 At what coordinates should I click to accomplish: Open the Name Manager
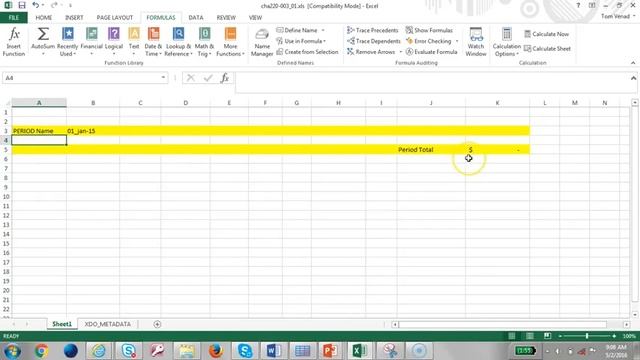pyautogui.click(x=262, y=41)
